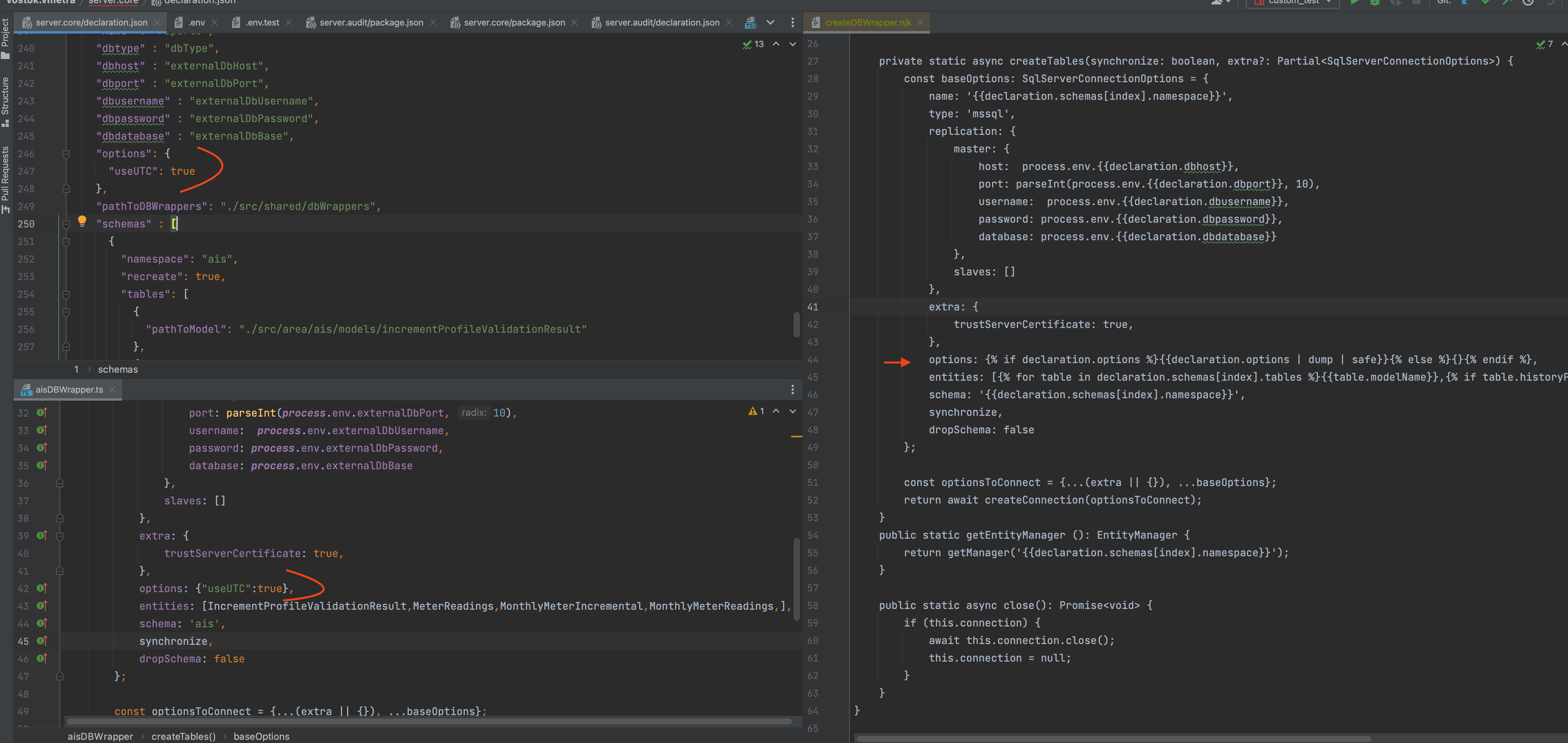Open the left editor tab options kebab menu
Screen dimensions: 1568x743
(792, 22)
